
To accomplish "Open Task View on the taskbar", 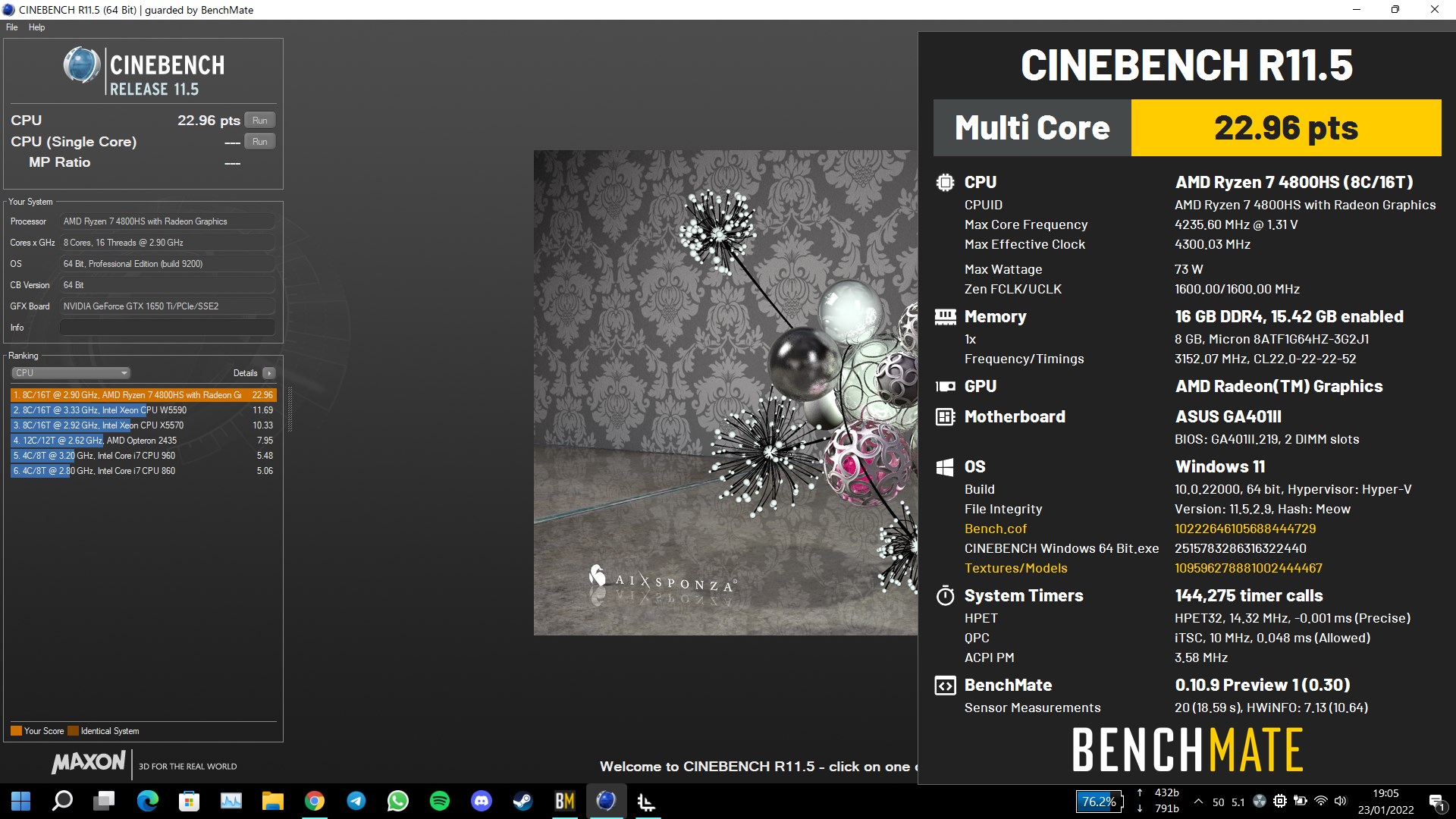I will [x=104, y=801].
